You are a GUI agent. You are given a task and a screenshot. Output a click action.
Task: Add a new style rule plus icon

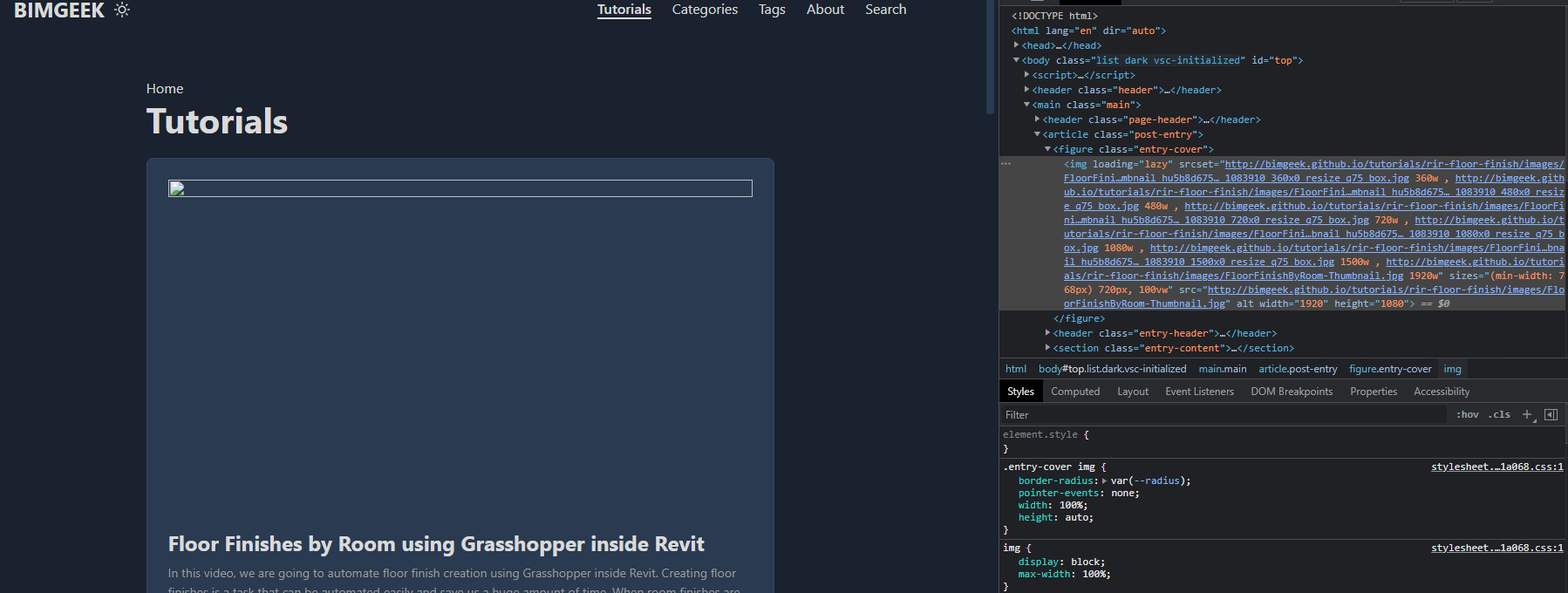point(1527,415)
